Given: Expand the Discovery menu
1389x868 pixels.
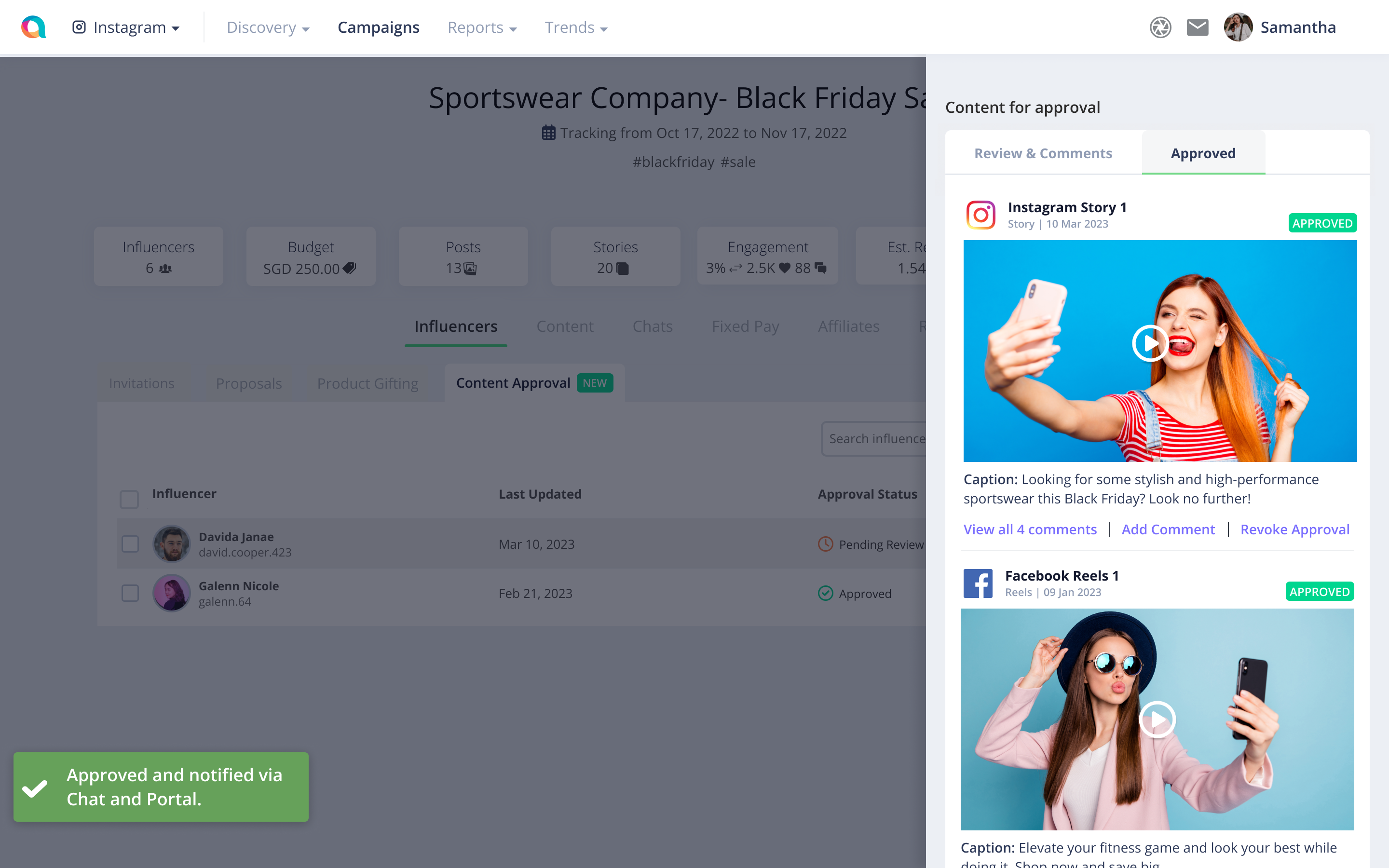Looking at the screenshot, I should click(x=268, y=27).
